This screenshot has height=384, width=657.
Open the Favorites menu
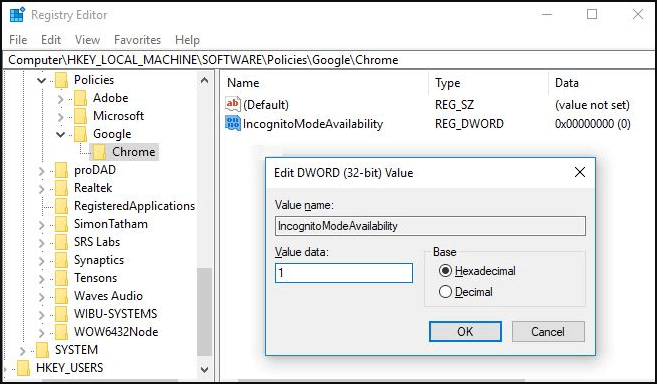click(137, 40)
